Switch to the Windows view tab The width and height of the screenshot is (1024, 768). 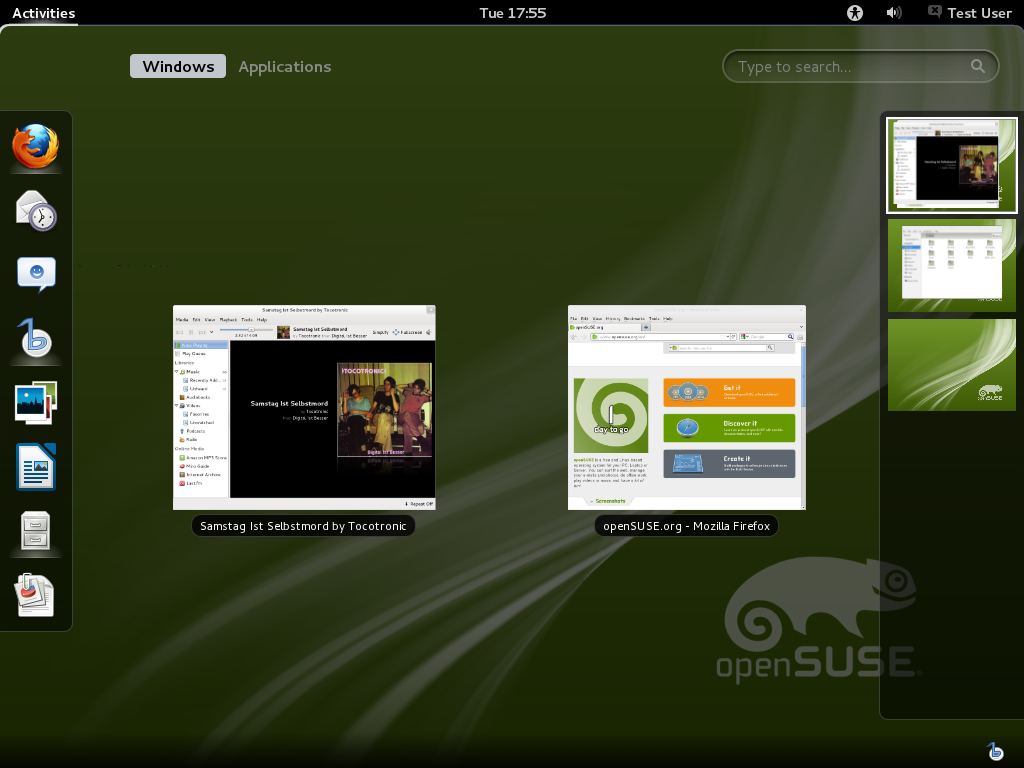pyautogui.click(x=178, y=67)
